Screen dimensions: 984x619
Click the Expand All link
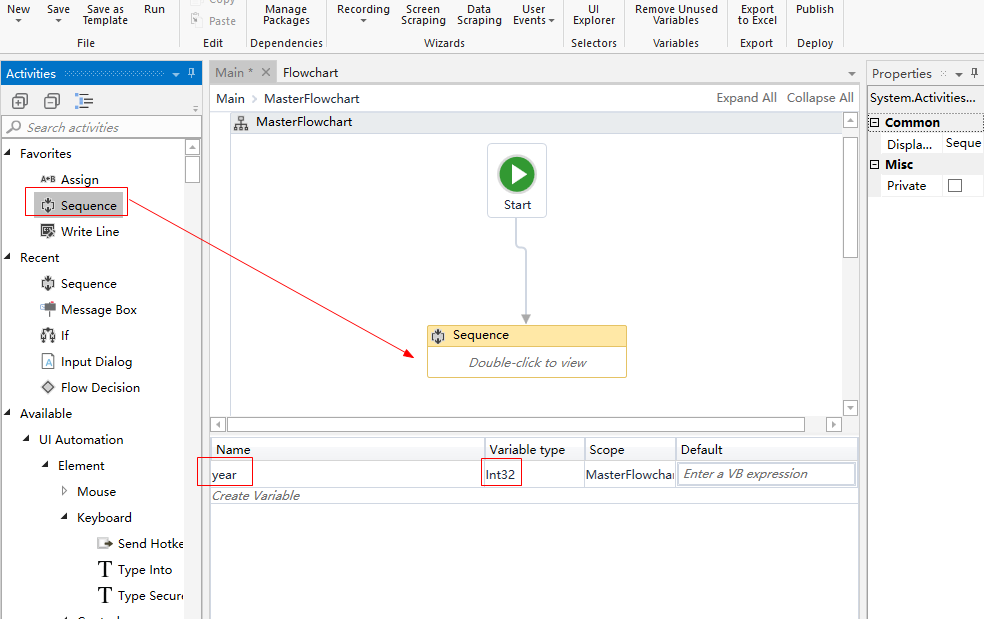pyautogui.click(x=746, y=97)
